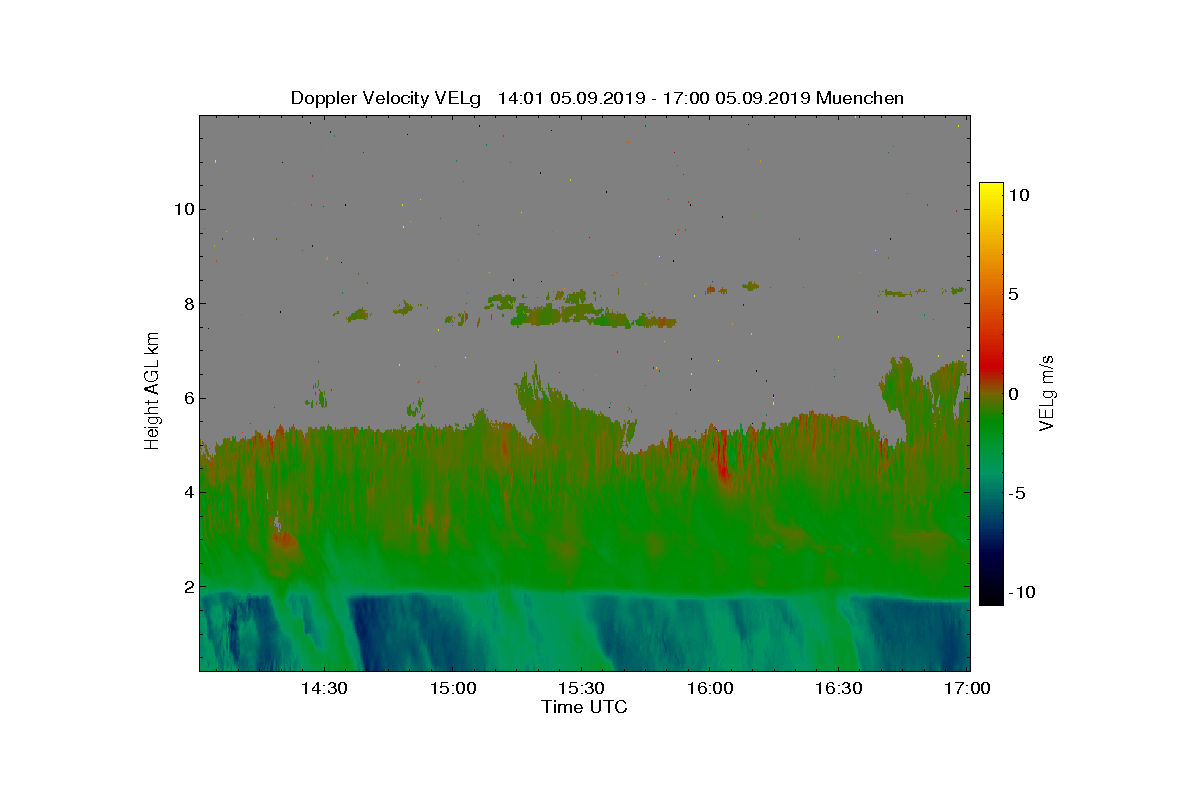This screenshot has width=1200, height=800.
Task: Click the red updraft streak near 16:00
Action: [723, 460]
